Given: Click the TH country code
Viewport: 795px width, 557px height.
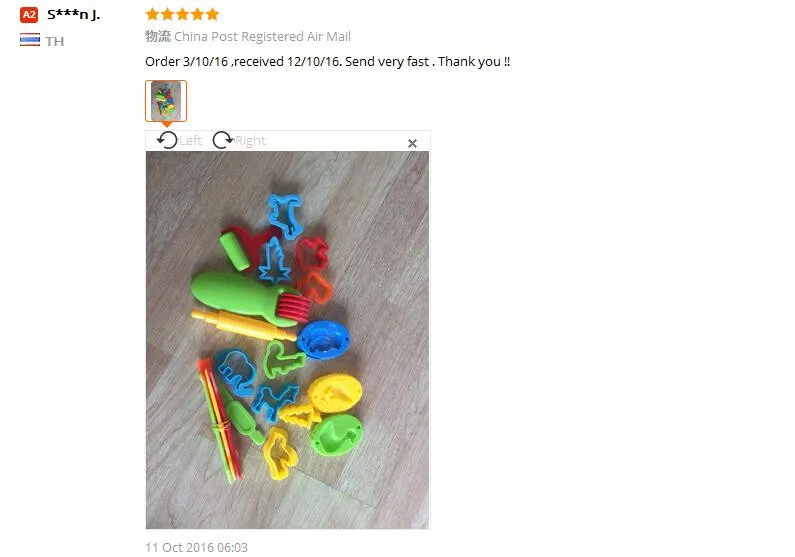Looking at the screenshot, I should point(55,41).
